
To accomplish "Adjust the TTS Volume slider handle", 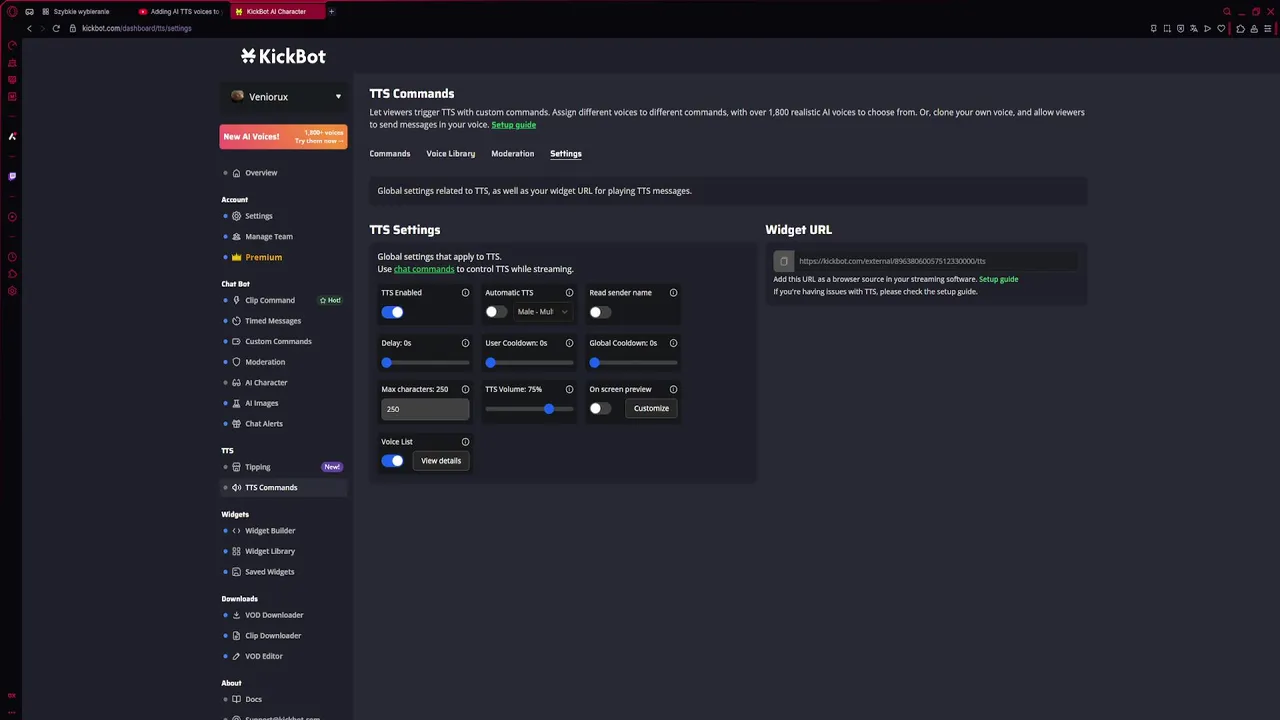I will click(x=549, y=409).
